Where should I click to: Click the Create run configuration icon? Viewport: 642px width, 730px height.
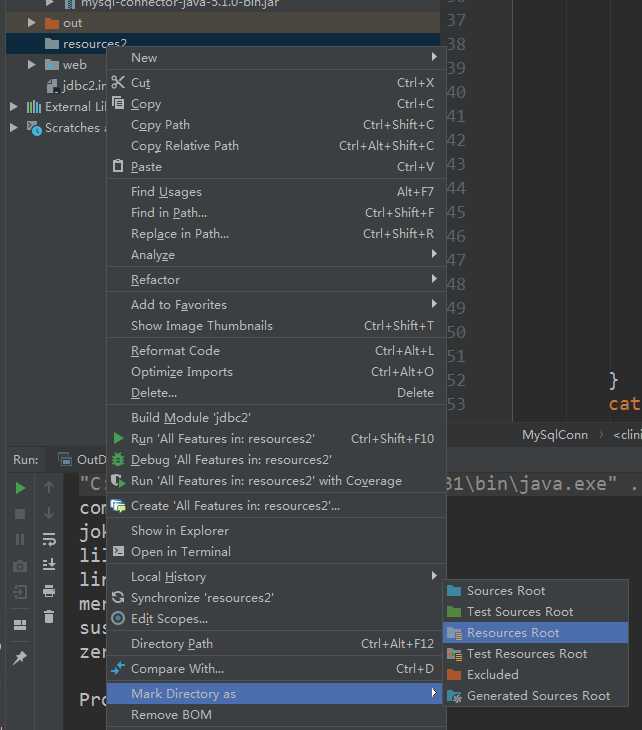[x=118, y=506]
